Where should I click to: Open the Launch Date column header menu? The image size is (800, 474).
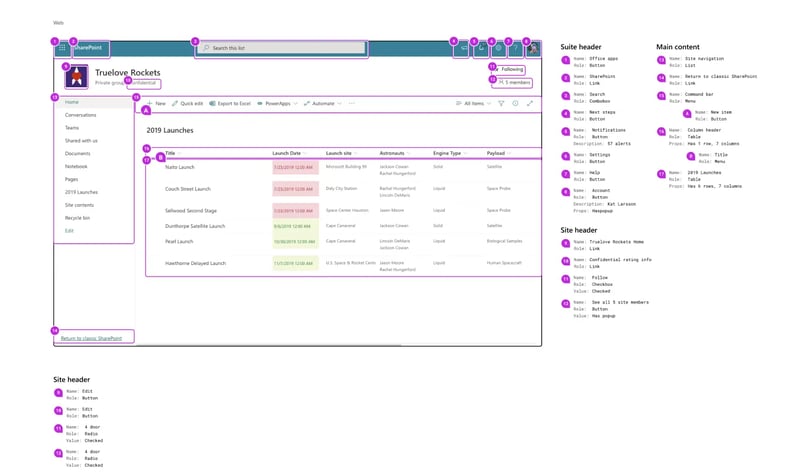tap(288, 153)
